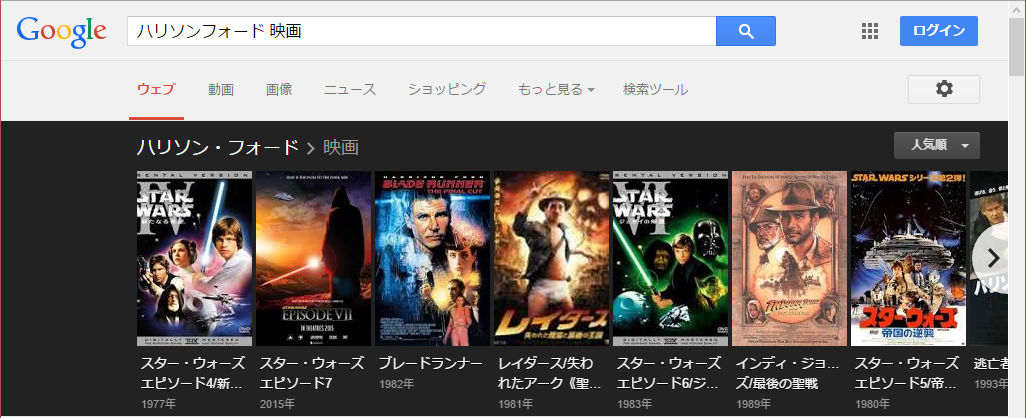Open the ショッピング tab
Screen dimensions: 1026x418
446,90
